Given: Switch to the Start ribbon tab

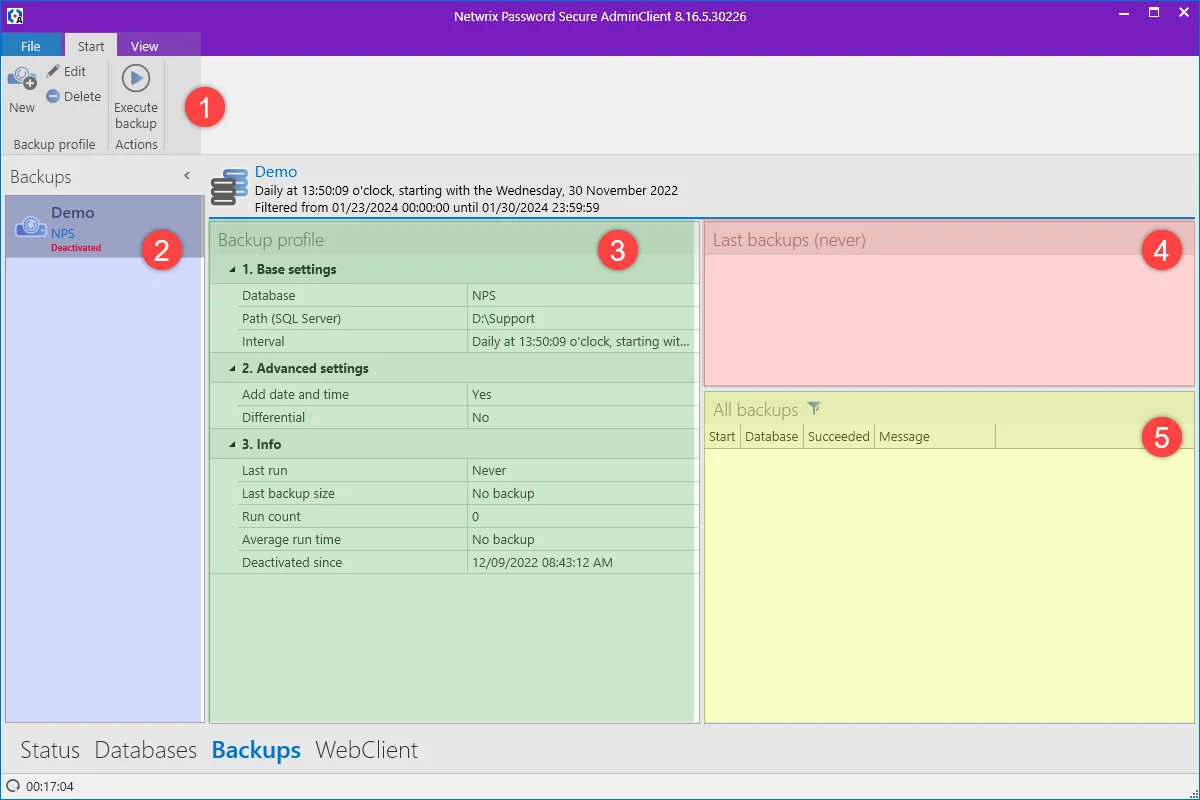Looking at the screenshot, I should tap(91, 46).
